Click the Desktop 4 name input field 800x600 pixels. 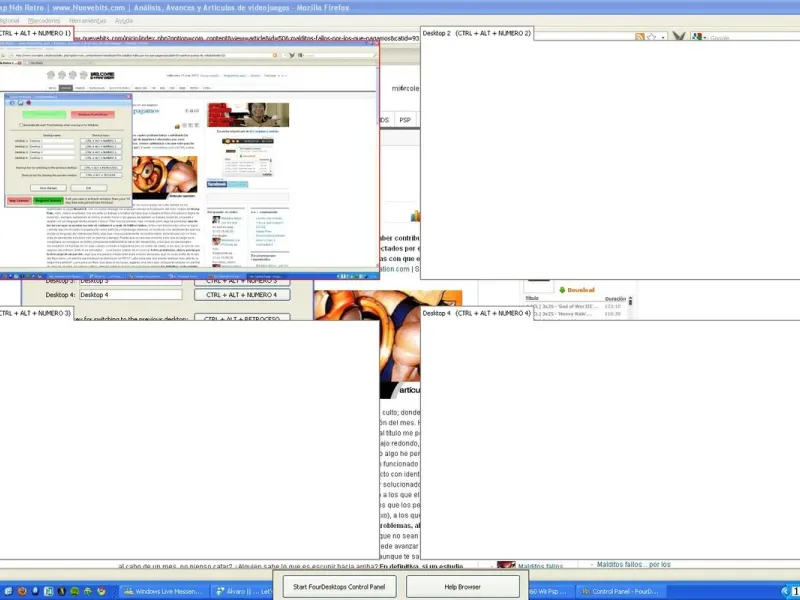(131, 295)
